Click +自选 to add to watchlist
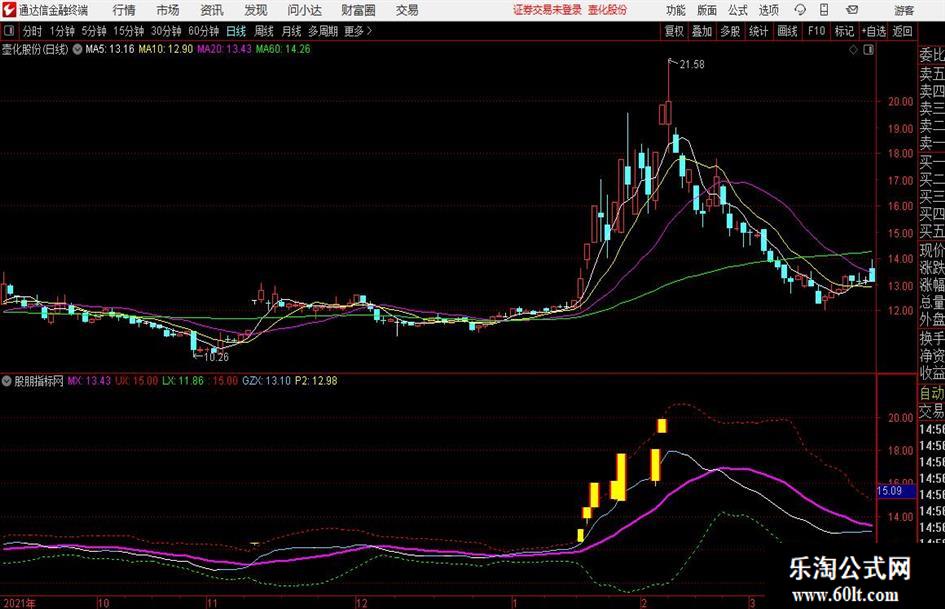The width and height of the screenshot is (945, 609). tap(874, 31)
